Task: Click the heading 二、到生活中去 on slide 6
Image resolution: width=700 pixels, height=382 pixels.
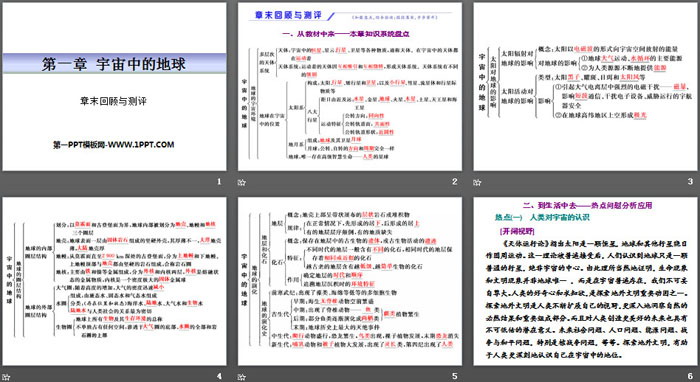Action: point(588,205)
